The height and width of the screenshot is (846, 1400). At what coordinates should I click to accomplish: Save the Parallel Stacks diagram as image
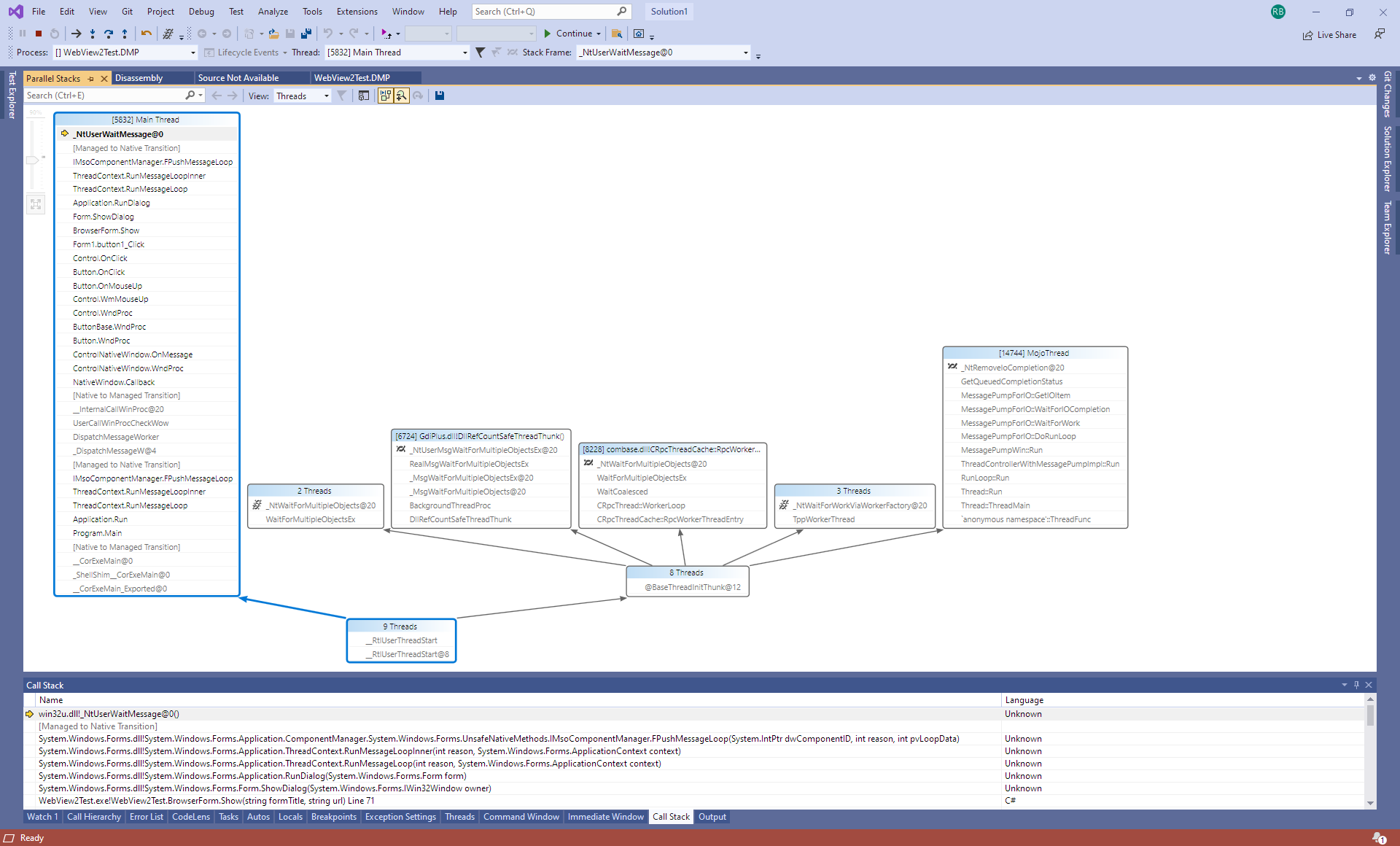click(x=440, y=96)
